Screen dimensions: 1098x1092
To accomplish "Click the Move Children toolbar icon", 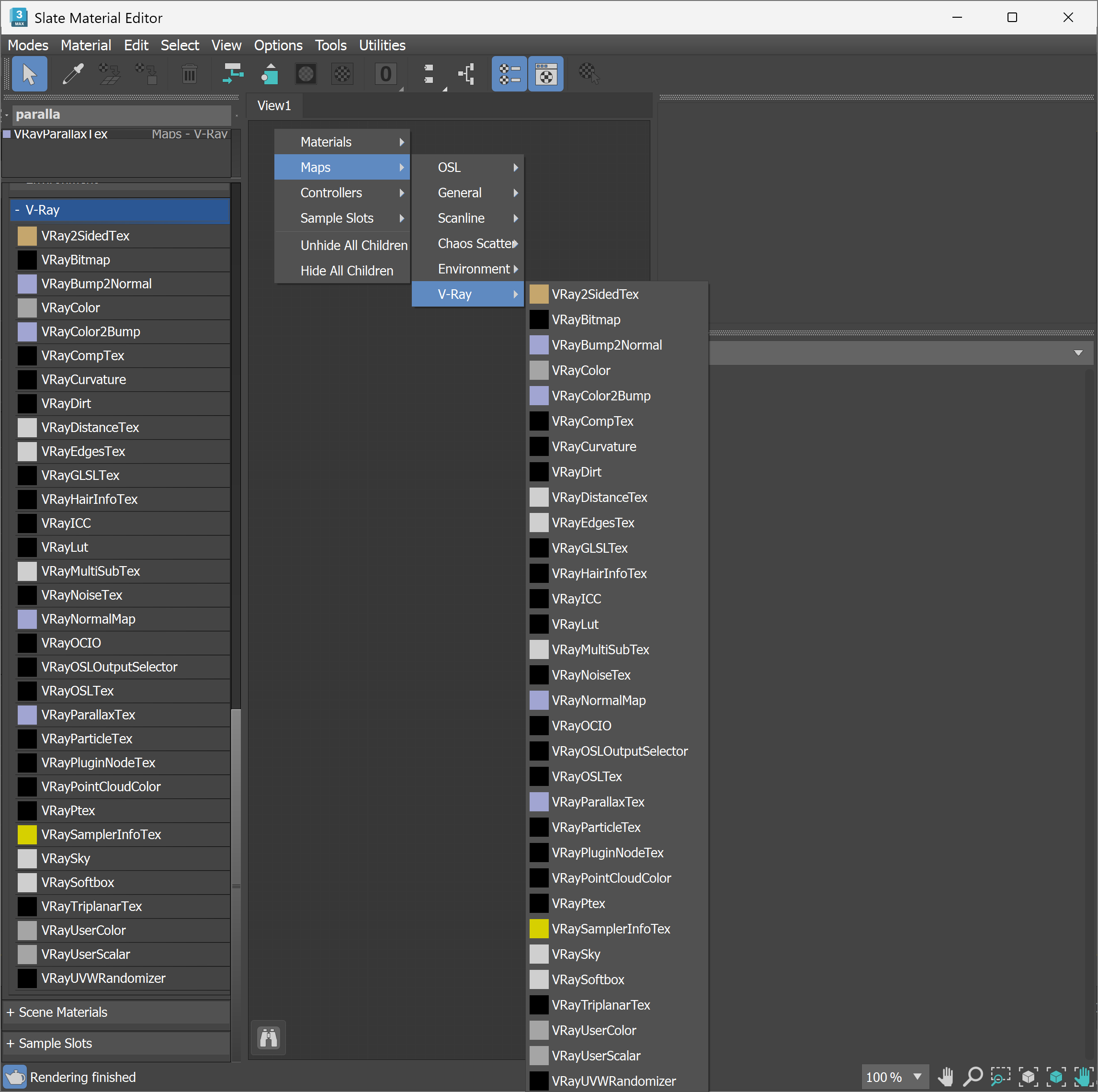I will pos(232,74).
